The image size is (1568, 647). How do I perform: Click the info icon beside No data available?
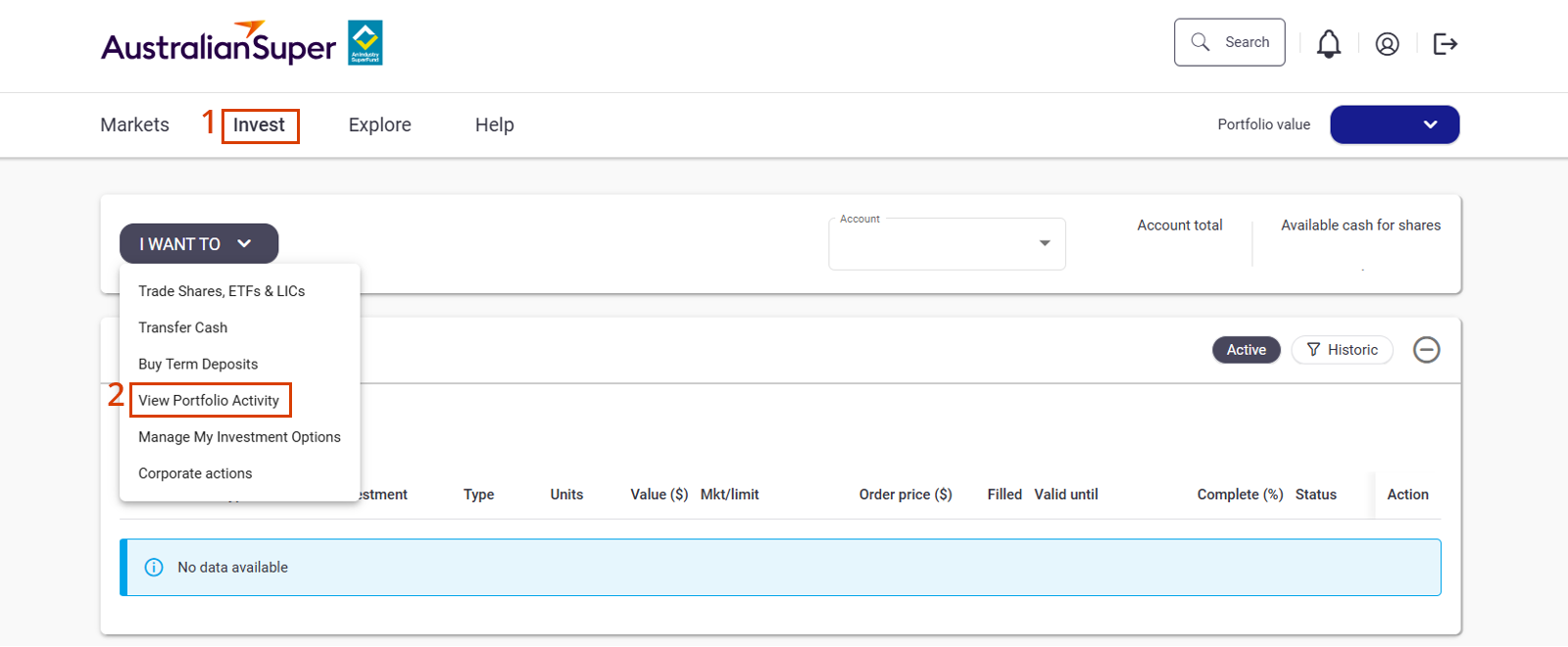tap(154, 568)
